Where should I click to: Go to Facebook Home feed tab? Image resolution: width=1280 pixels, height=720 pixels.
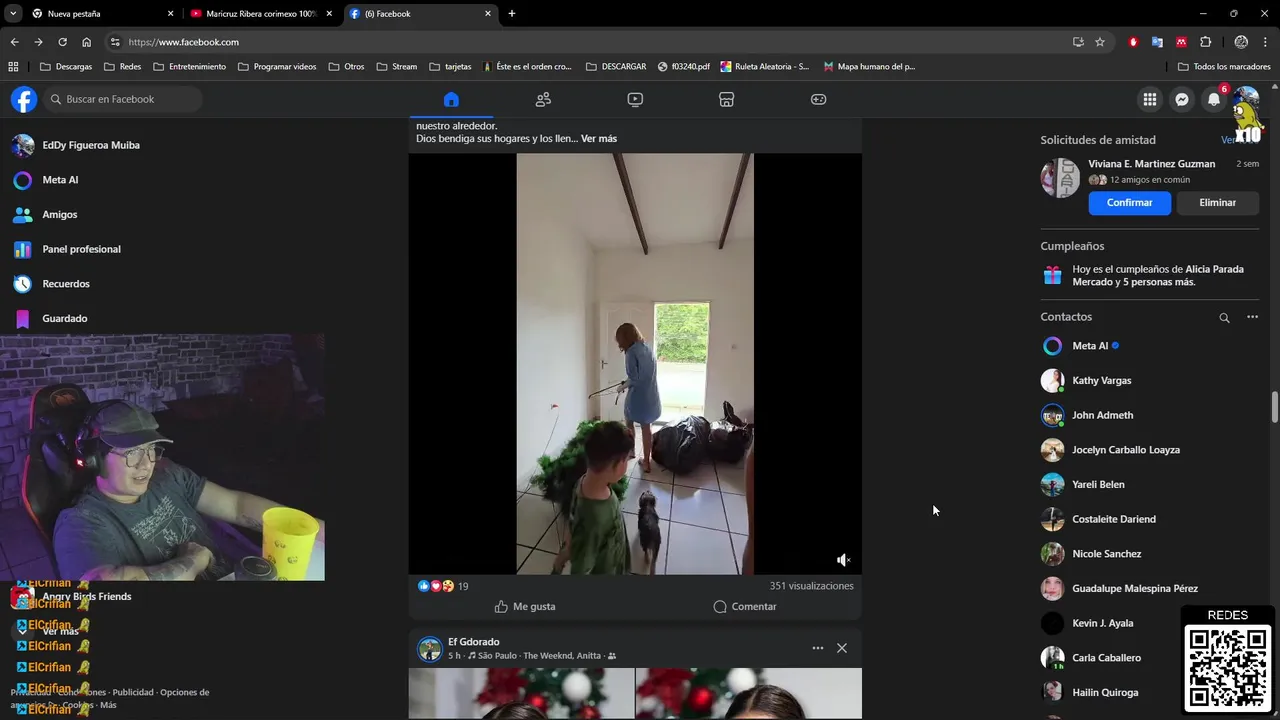[x=451, y=99]
